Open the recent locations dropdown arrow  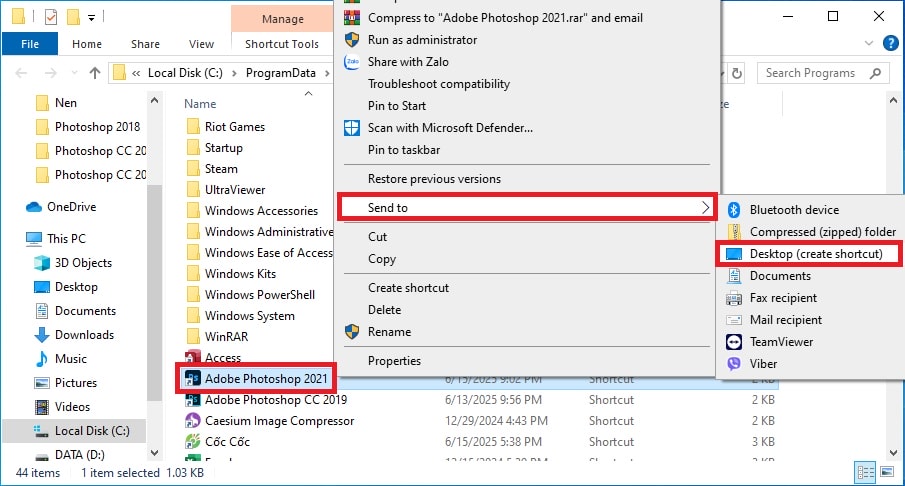(74, 73)
